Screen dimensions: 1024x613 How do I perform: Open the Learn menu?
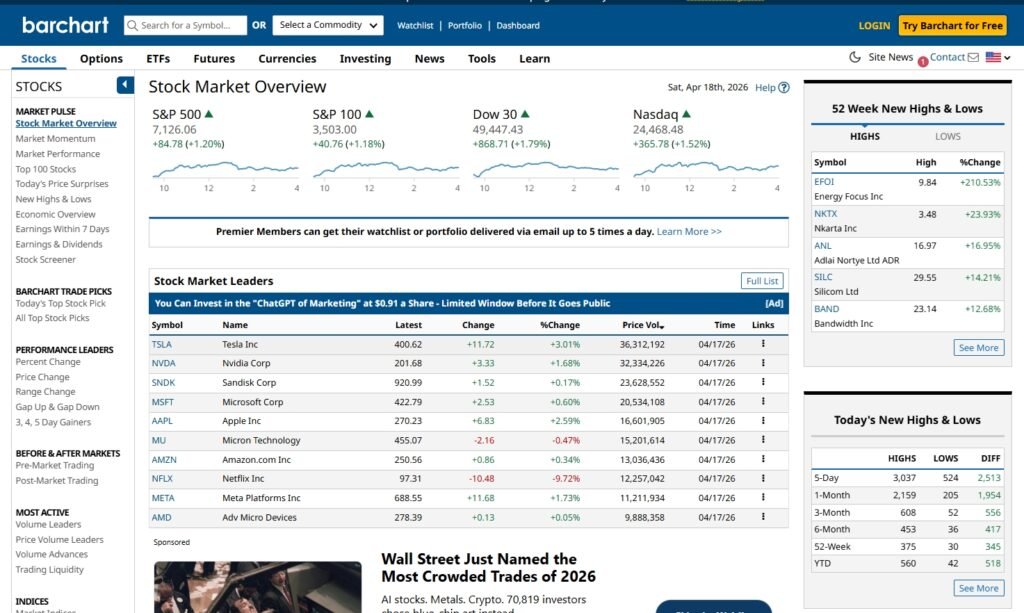(x=535, y=58)
